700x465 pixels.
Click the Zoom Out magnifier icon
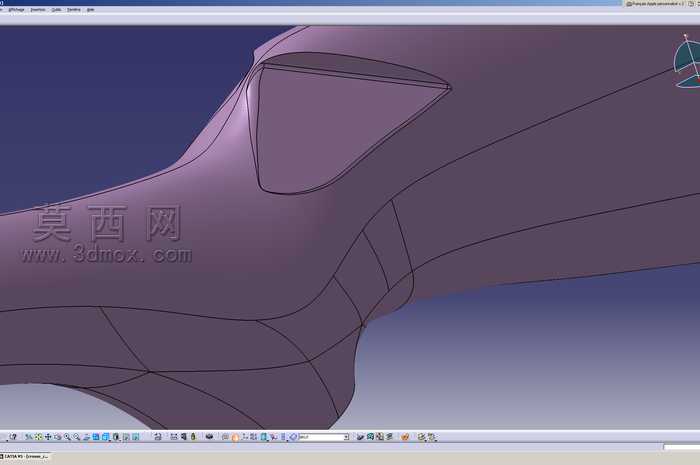[77, 437]
